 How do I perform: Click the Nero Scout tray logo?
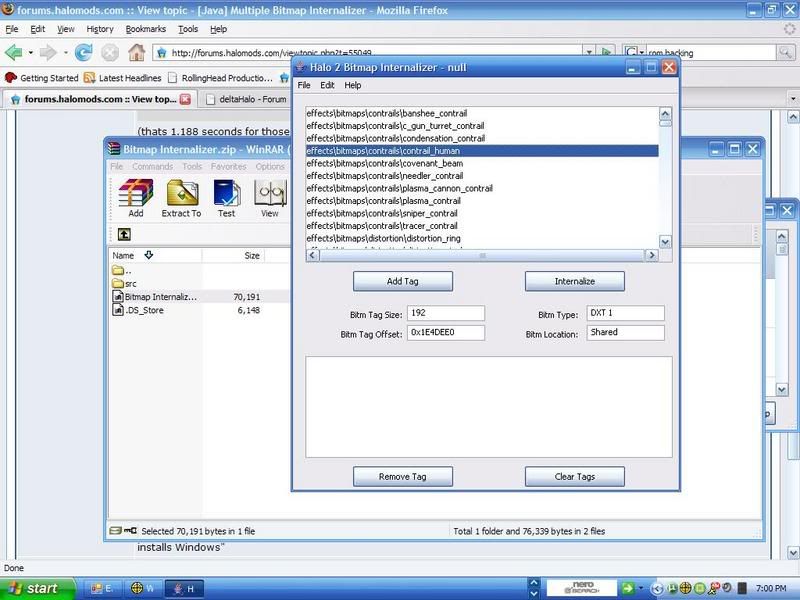(x=582, y=588)
